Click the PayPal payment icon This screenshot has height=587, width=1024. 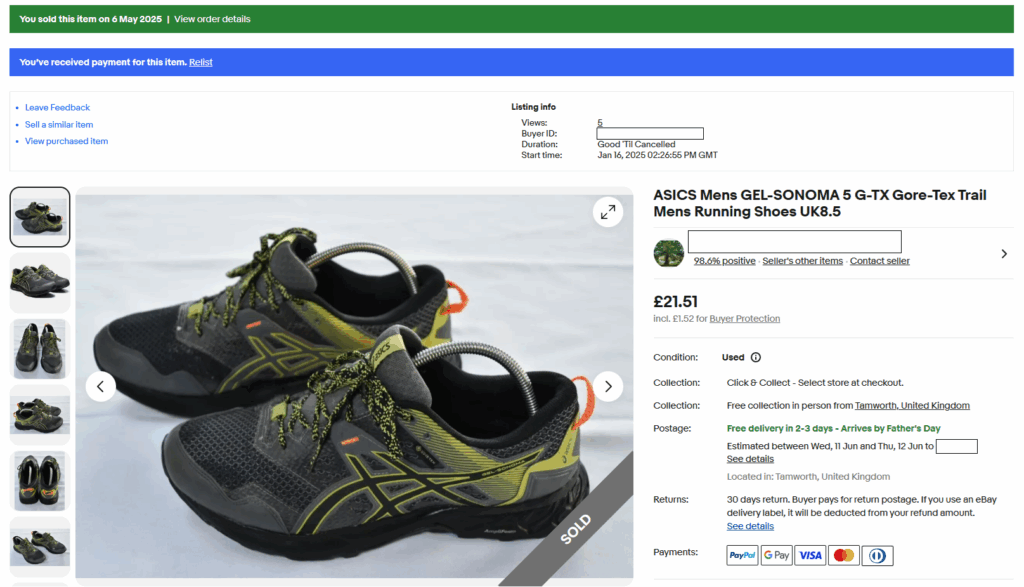coord(742,556)
